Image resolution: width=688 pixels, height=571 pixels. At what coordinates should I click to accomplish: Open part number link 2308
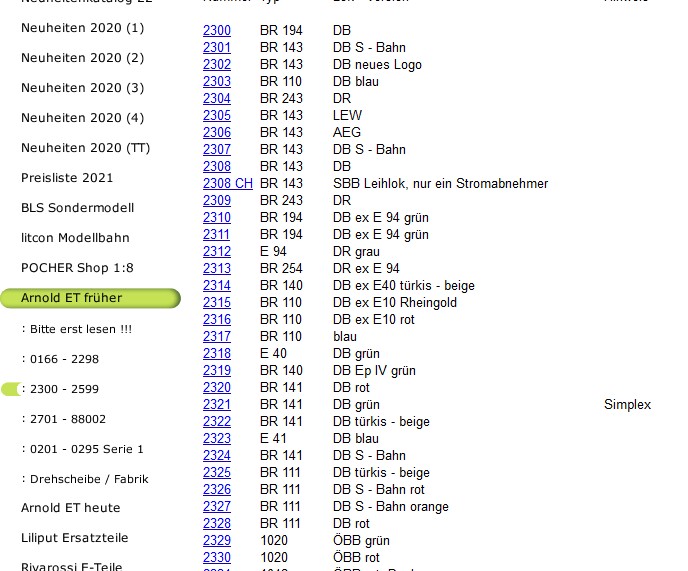[217, 166]
